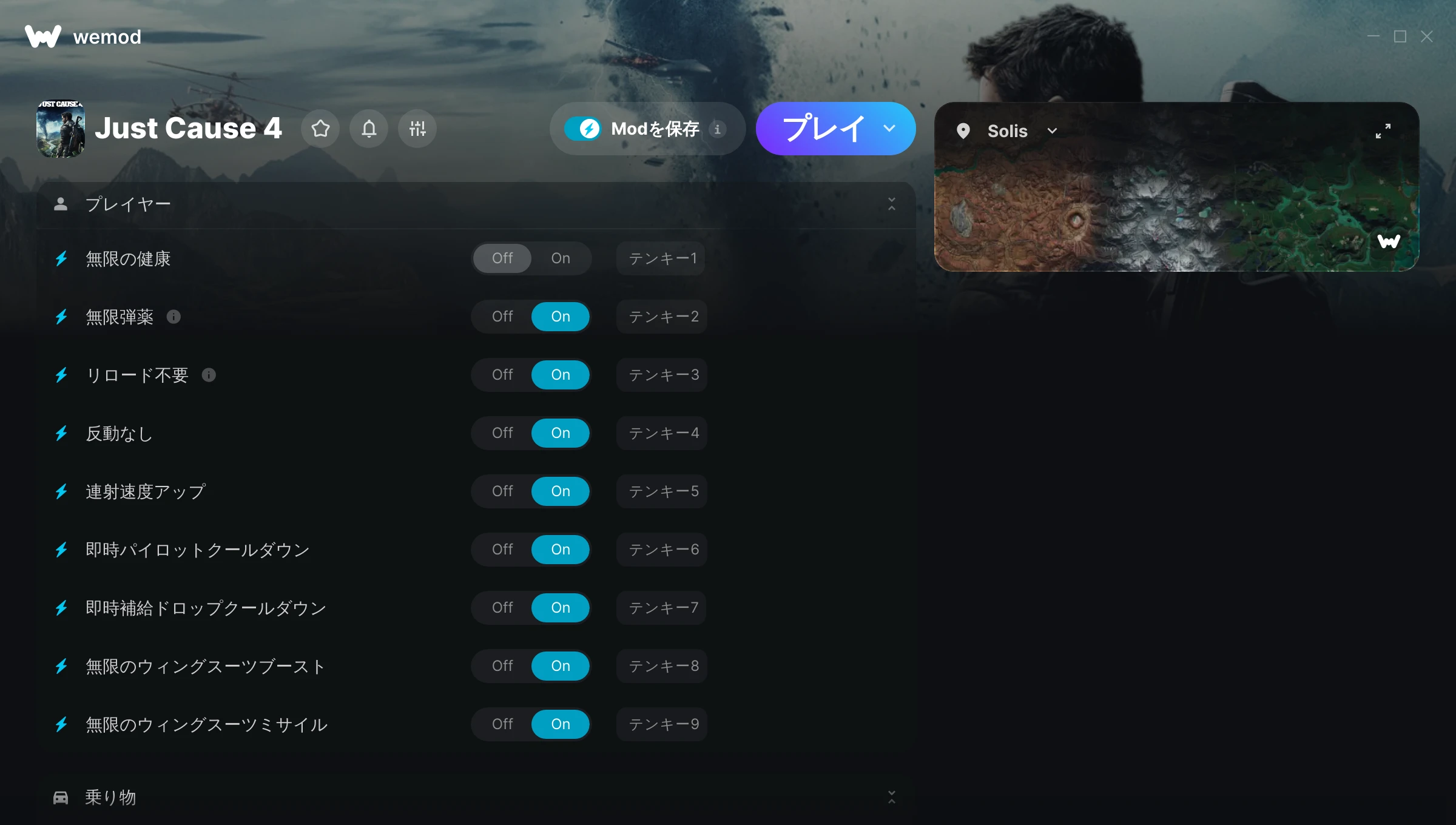Click info icon next to 無限弾薬
Viewport: 1456px width, 825px height.
coord(174,317)
